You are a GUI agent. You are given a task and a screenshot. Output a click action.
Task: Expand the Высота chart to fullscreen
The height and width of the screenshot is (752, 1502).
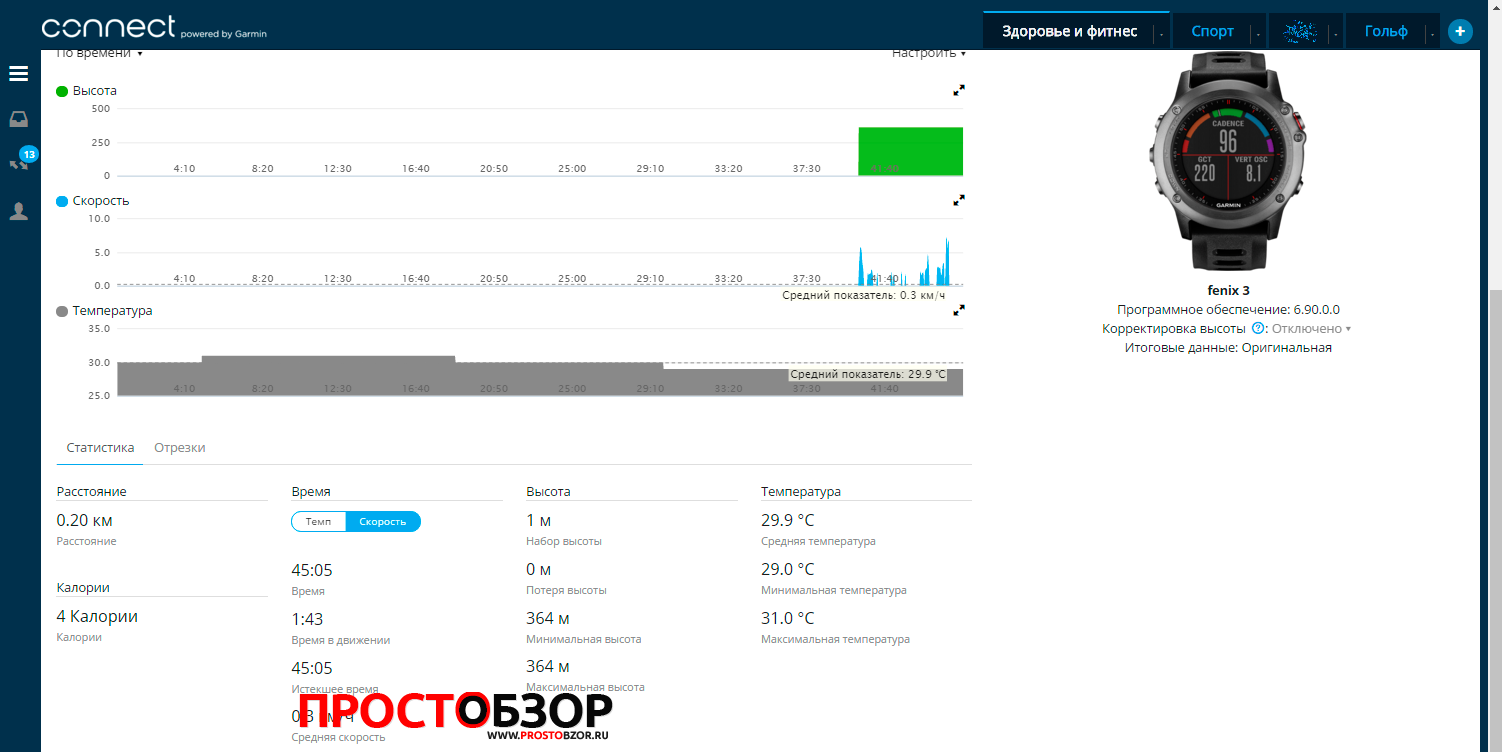coord(959,90)
